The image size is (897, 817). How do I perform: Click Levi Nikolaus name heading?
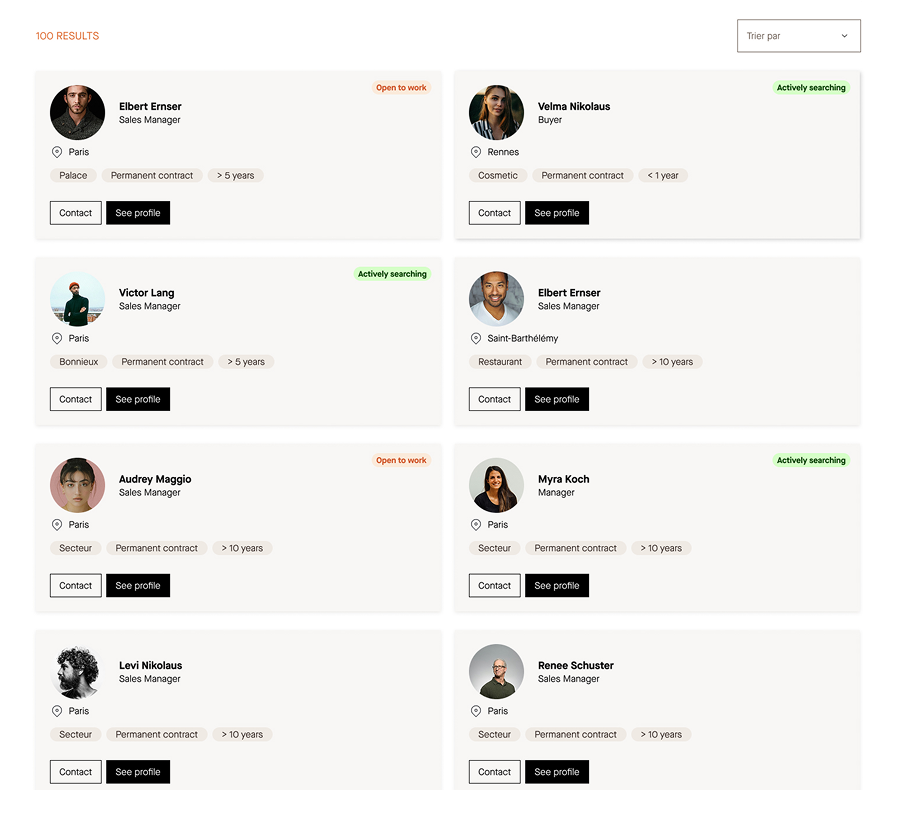point(150,665)
